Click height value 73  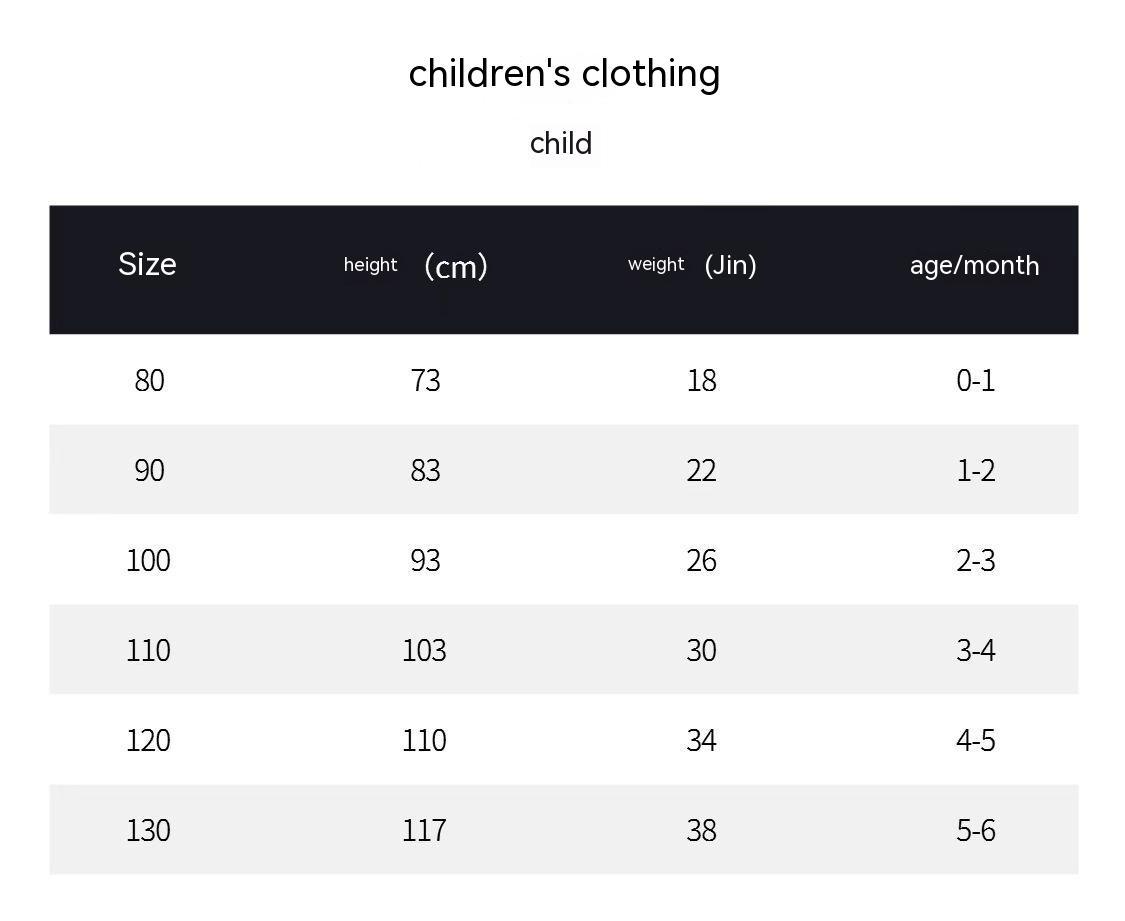coord(425,380)
